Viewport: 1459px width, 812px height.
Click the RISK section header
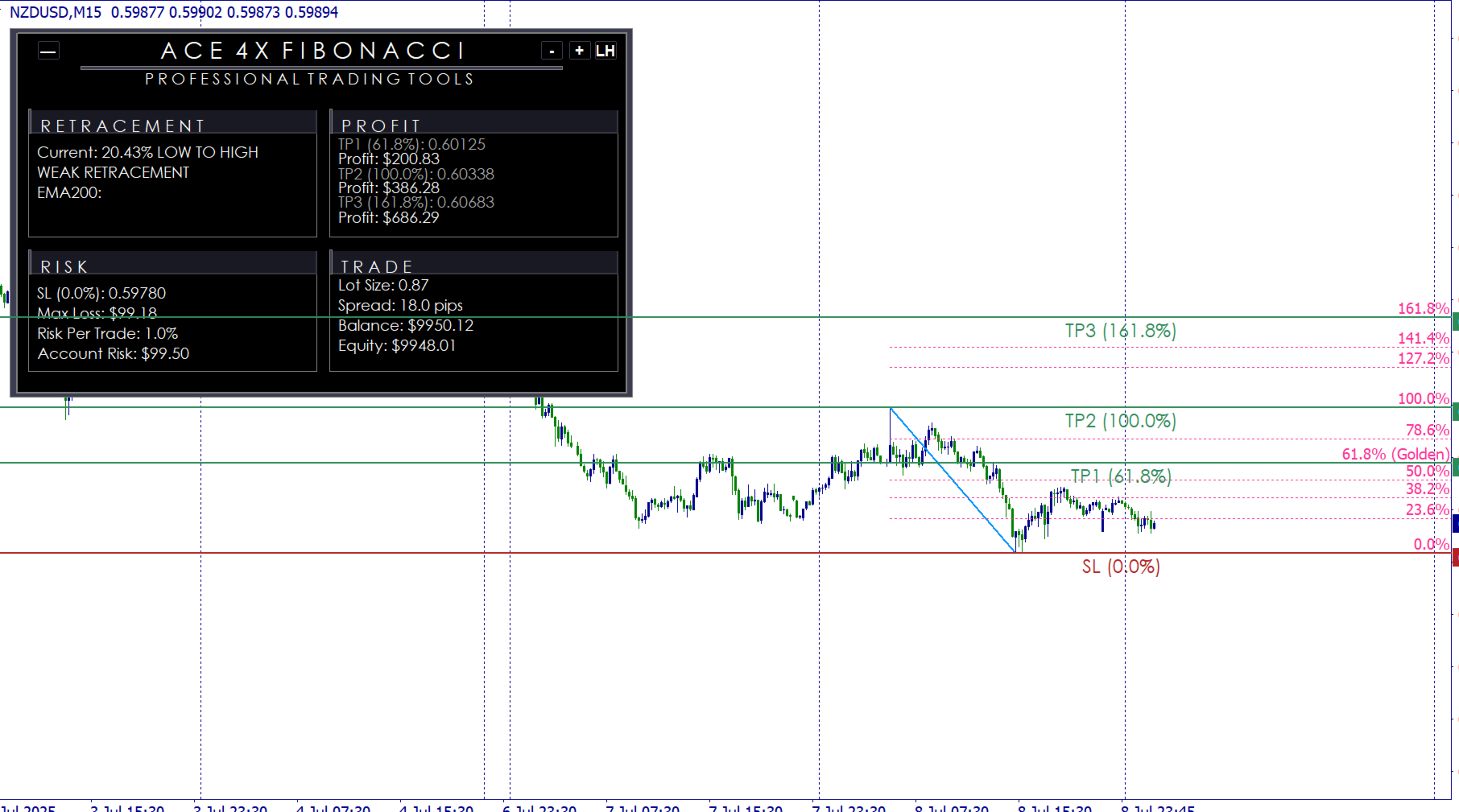pyautogui.click(x=63, y=266)
